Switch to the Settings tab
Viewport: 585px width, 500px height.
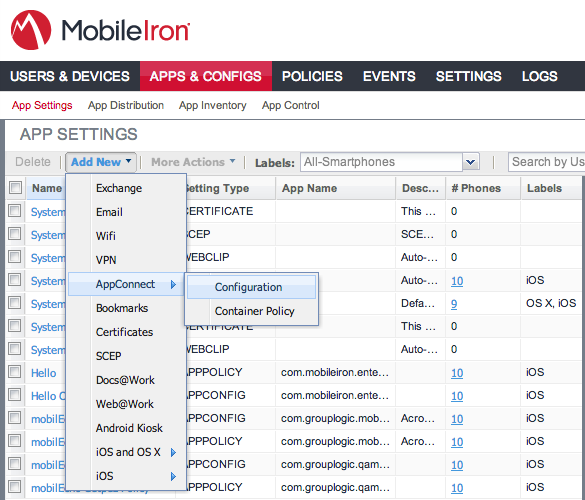pyautogui.click(x=469, y=76)
